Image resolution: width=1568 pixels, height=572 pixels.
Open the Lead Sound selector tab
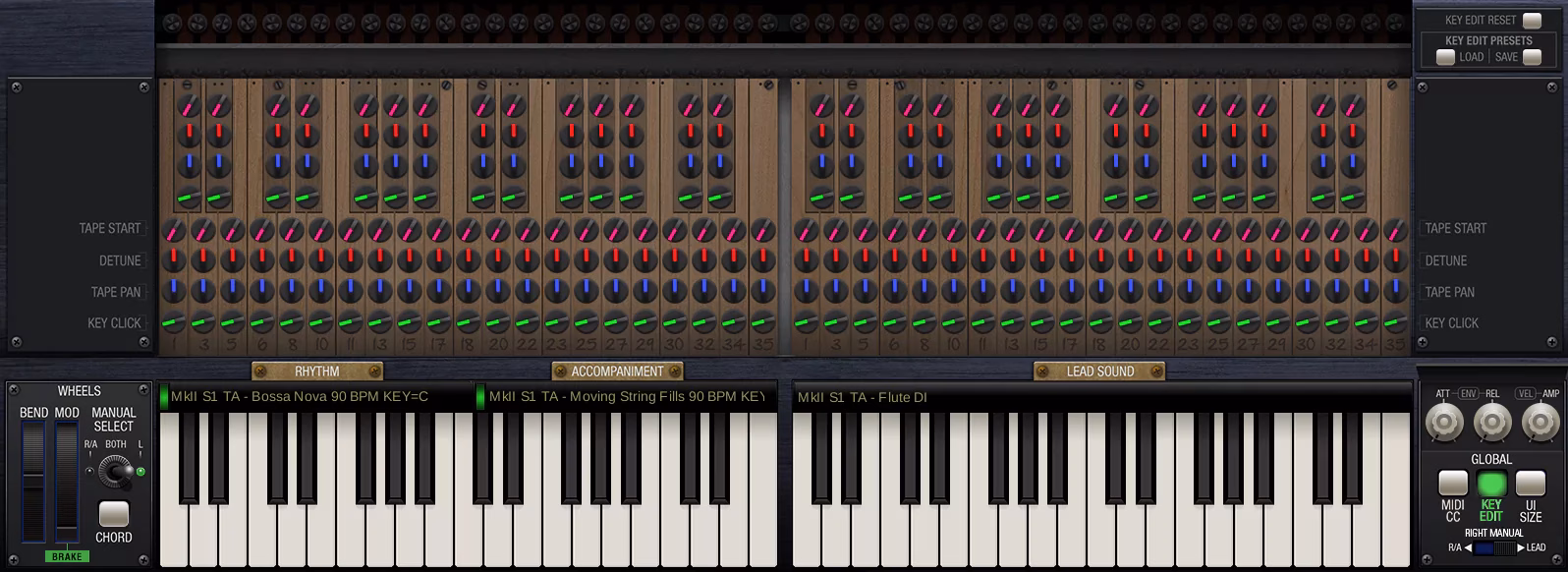point(1100,372)
